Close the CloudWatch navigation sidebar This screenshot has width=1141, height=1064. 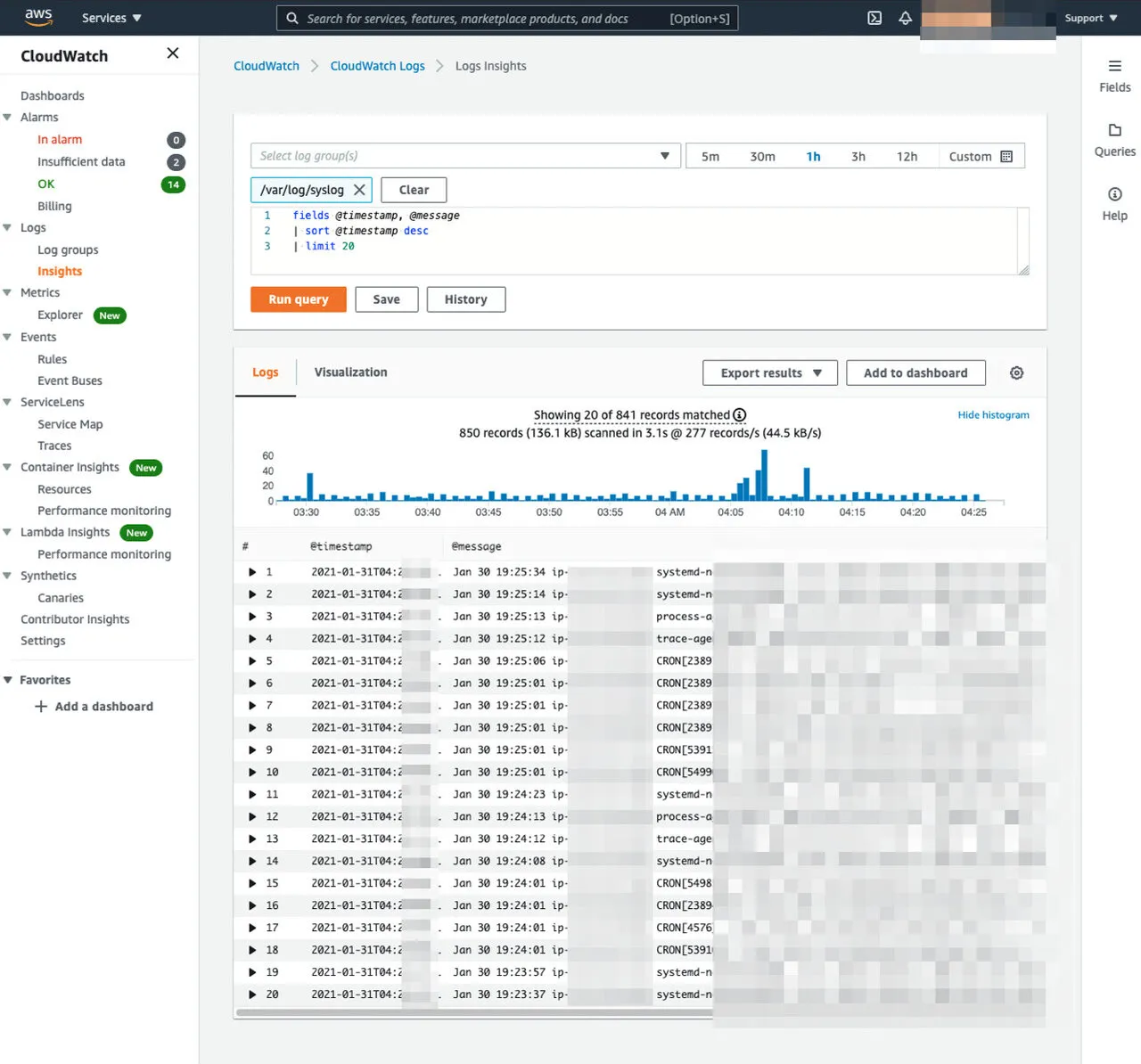click(x=173, y=54)
